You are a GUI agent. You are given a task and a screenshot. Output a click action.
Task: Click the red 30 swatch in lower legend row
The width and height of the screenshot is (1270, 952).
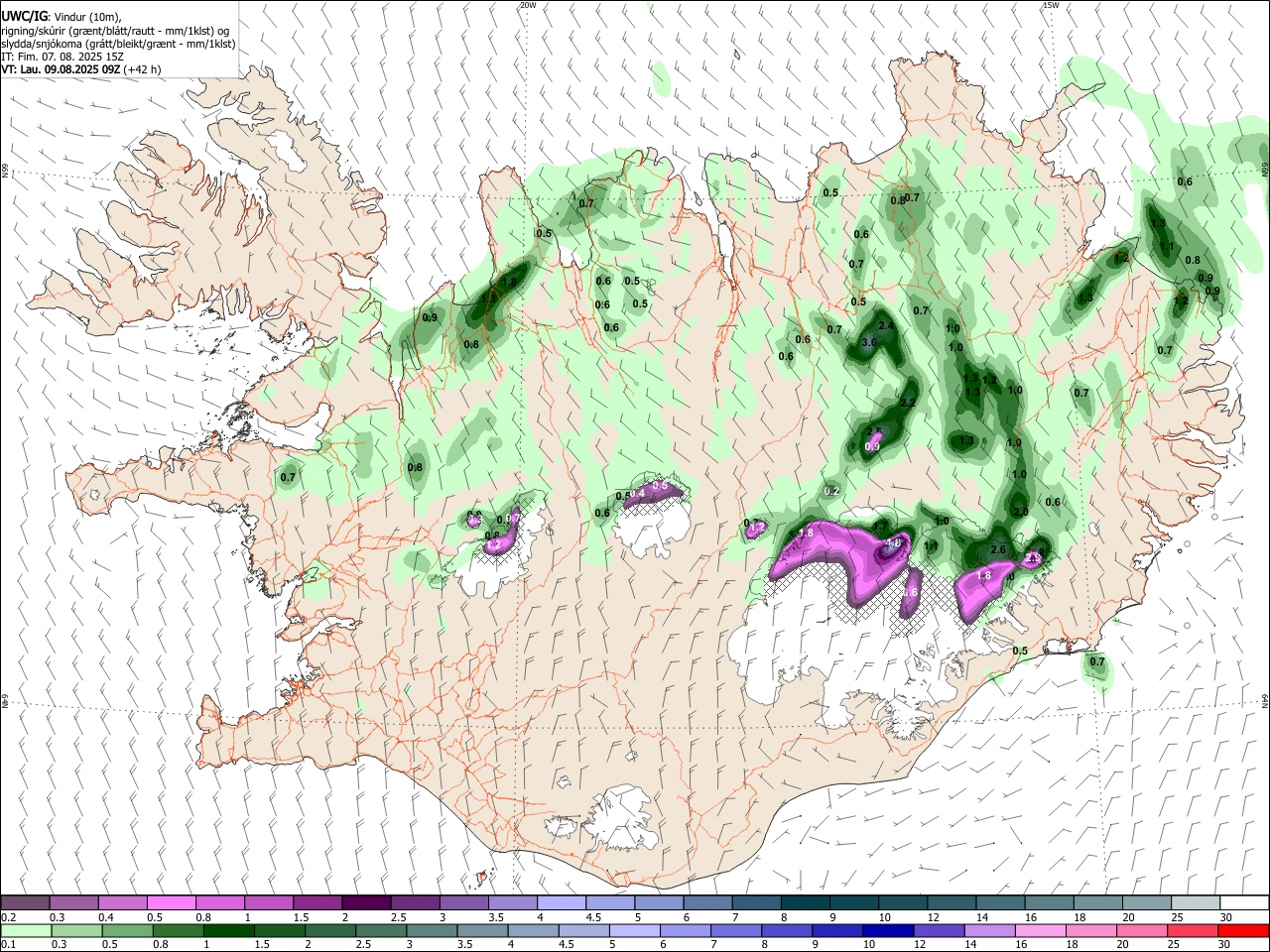[x=1243, y=930]
